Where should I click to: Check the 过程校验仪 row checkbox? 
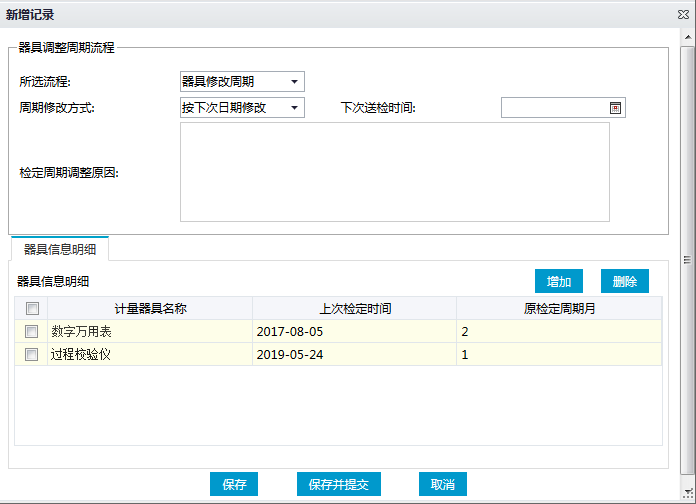32,354
